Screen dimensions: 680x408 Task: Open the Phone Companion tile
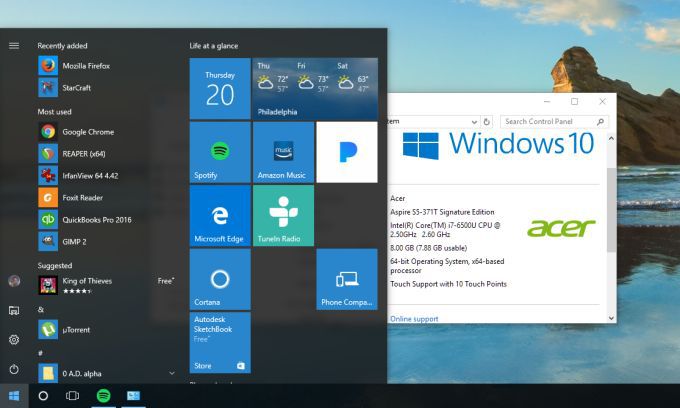(346, 279)
